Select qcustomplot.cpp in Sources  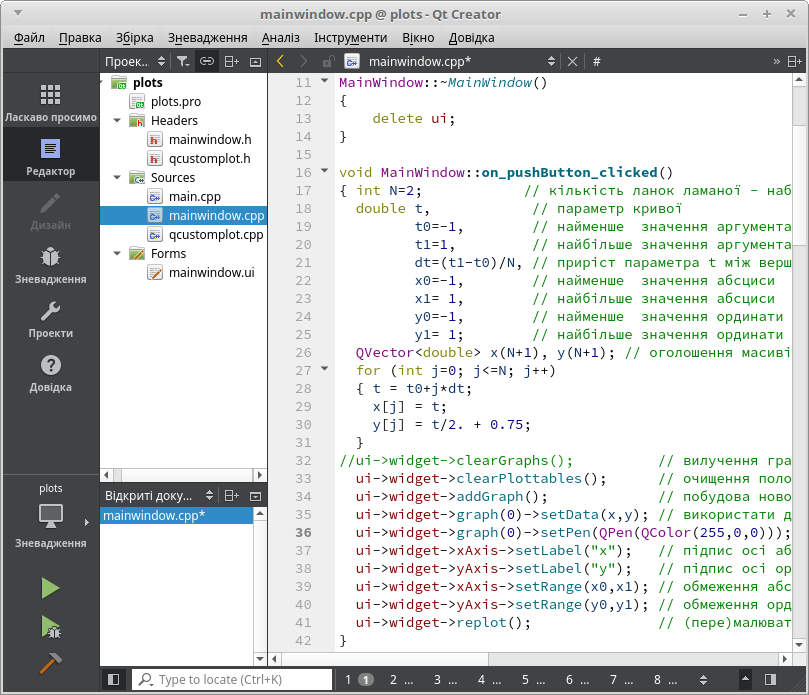click(x=215, y=235)
